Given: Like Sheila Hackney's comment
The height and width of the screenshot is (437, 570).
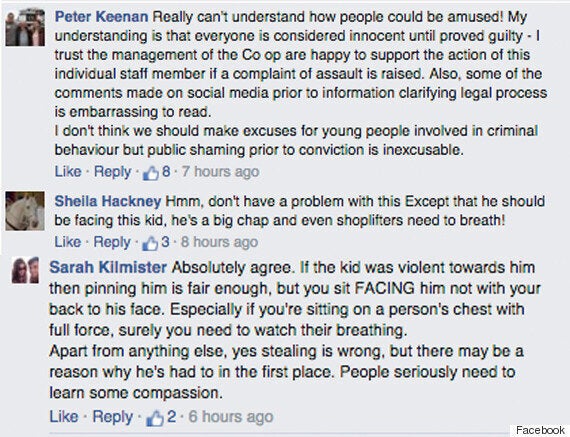Looking at the screenshot, I should click(68, 242).
